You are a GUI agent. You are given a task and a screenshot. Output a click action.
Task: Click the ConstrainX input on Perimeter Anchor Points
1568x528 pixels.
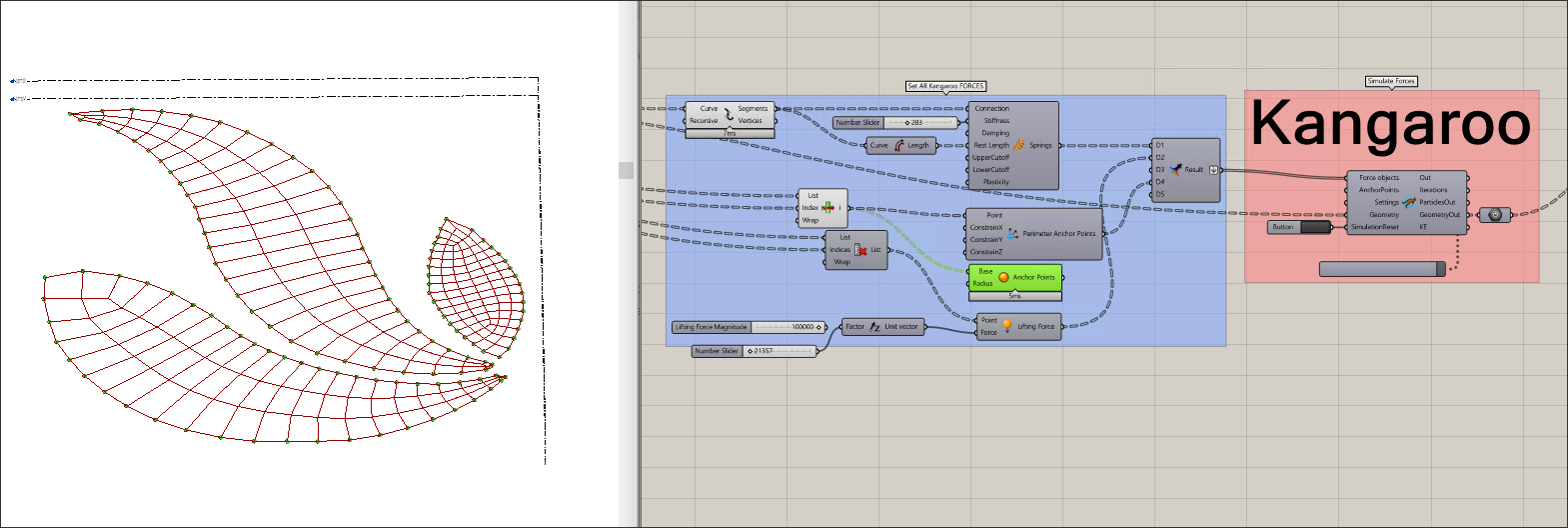pos(986,227)
